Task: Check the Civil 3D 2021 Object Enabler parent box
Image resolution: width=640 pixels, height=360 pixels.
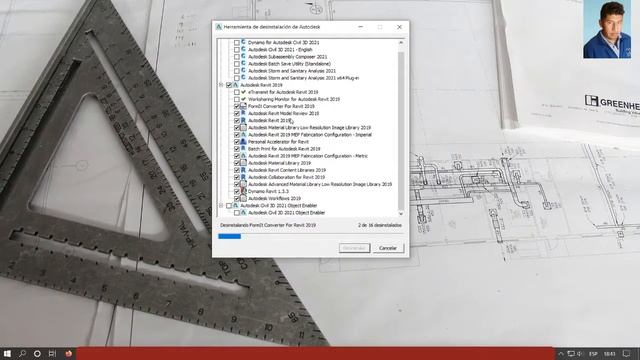Action: 229,206
